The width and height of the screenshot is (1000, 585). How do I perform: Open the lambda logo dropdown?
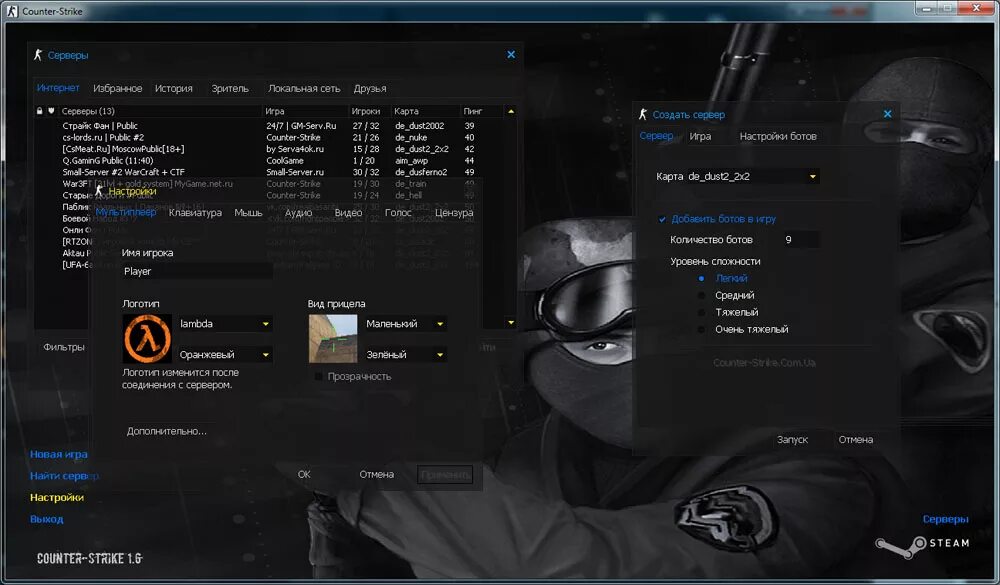[x=224, y=324]
